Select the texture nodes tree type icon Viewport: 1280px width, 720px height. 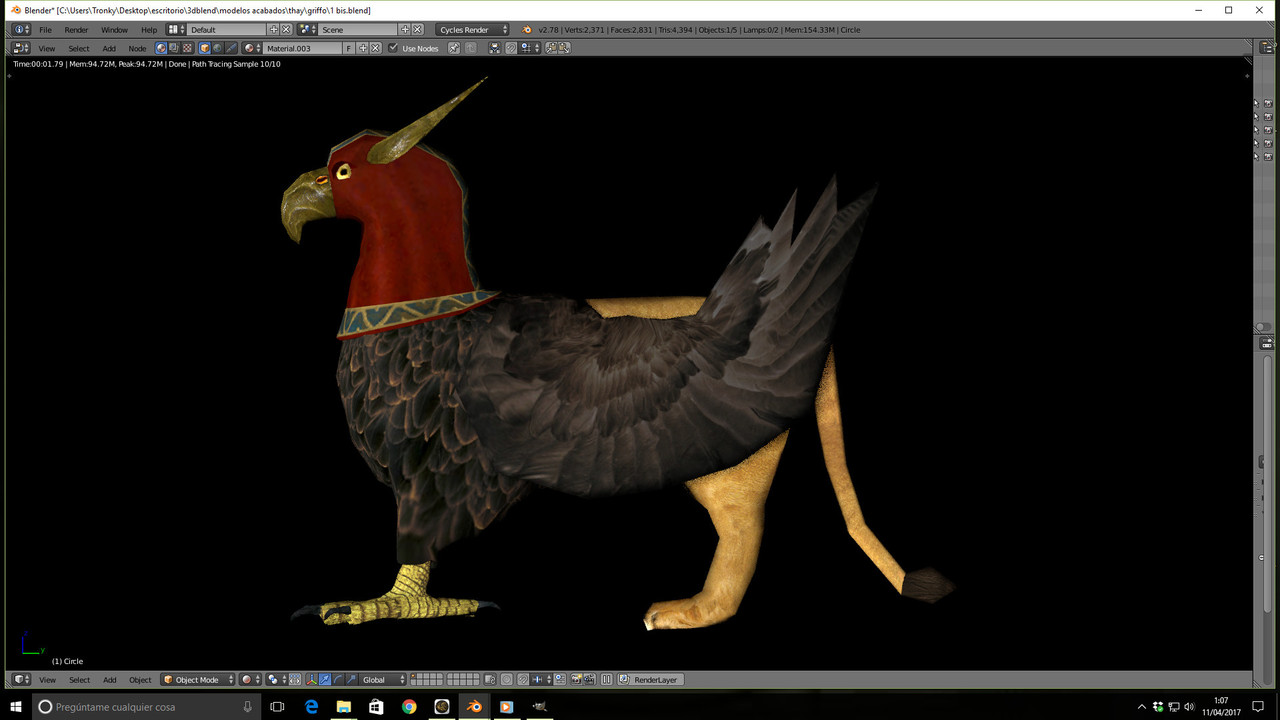(x=186, y=48)
